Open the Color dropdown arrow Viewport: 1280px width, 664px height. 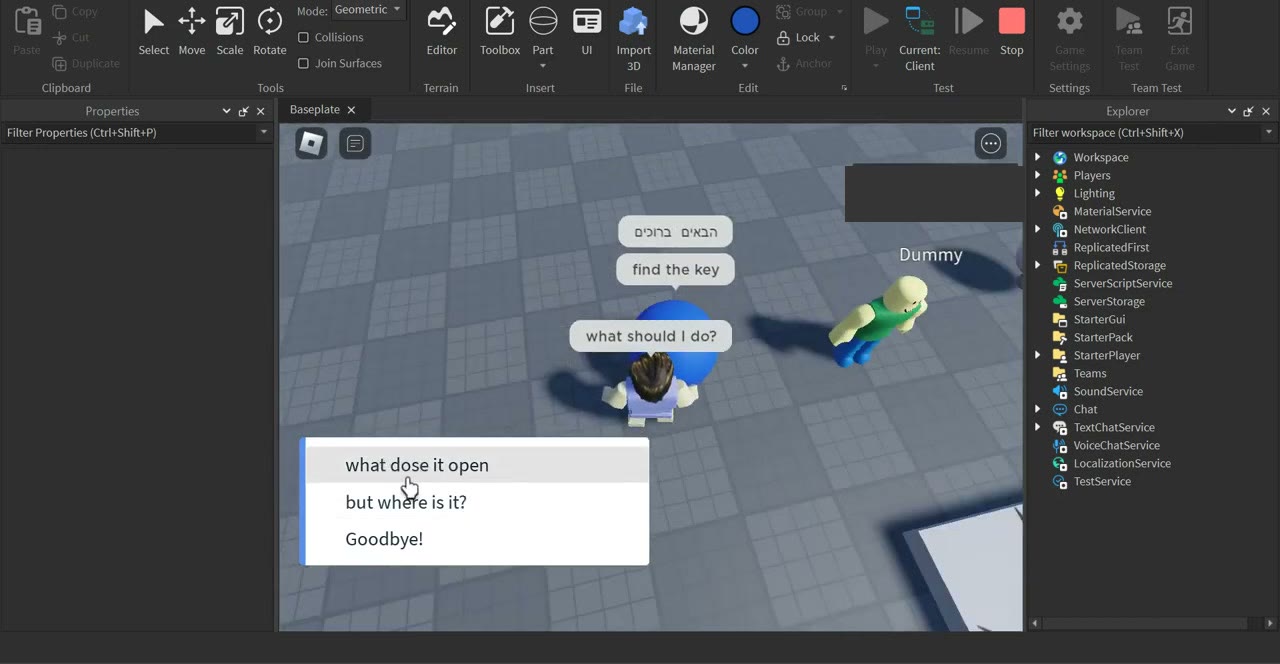tap(745, 66)
